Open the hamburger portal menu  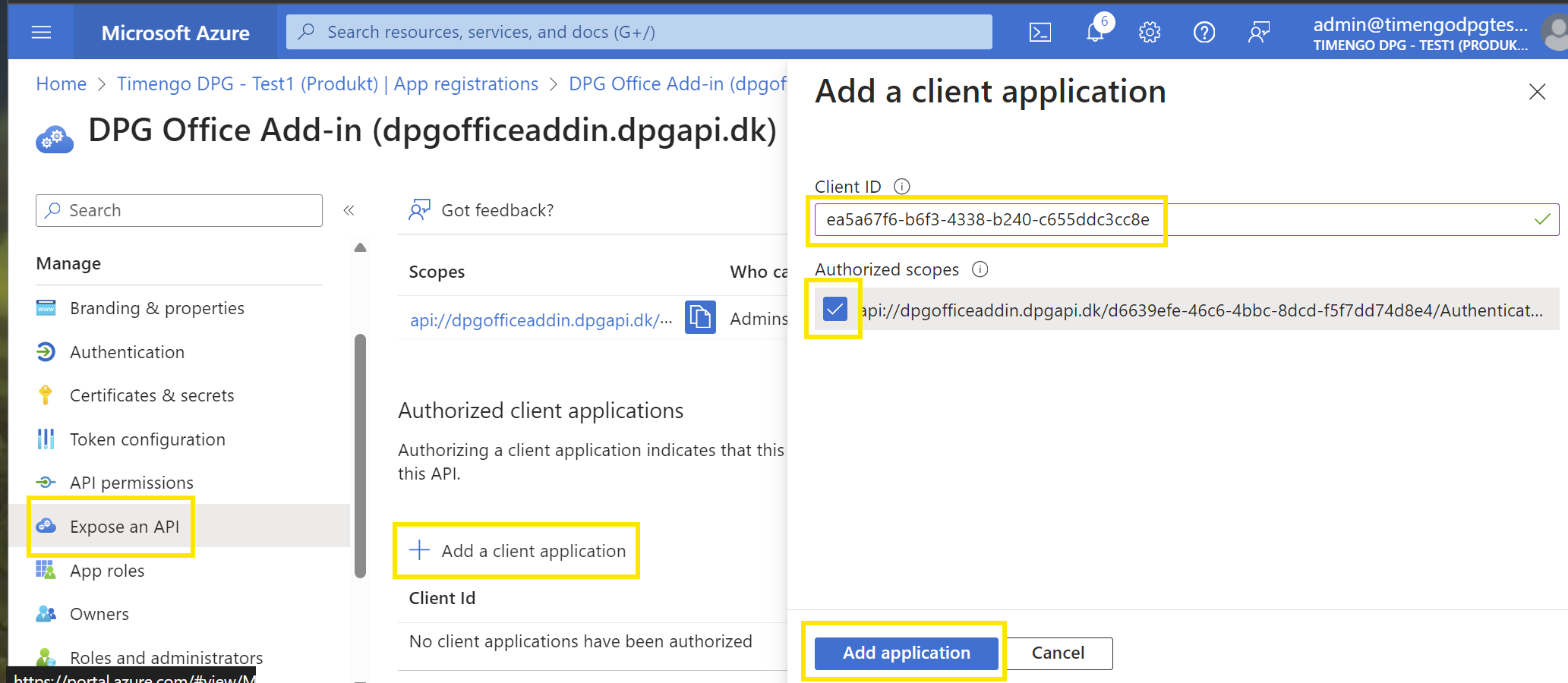tap(41, 33)
